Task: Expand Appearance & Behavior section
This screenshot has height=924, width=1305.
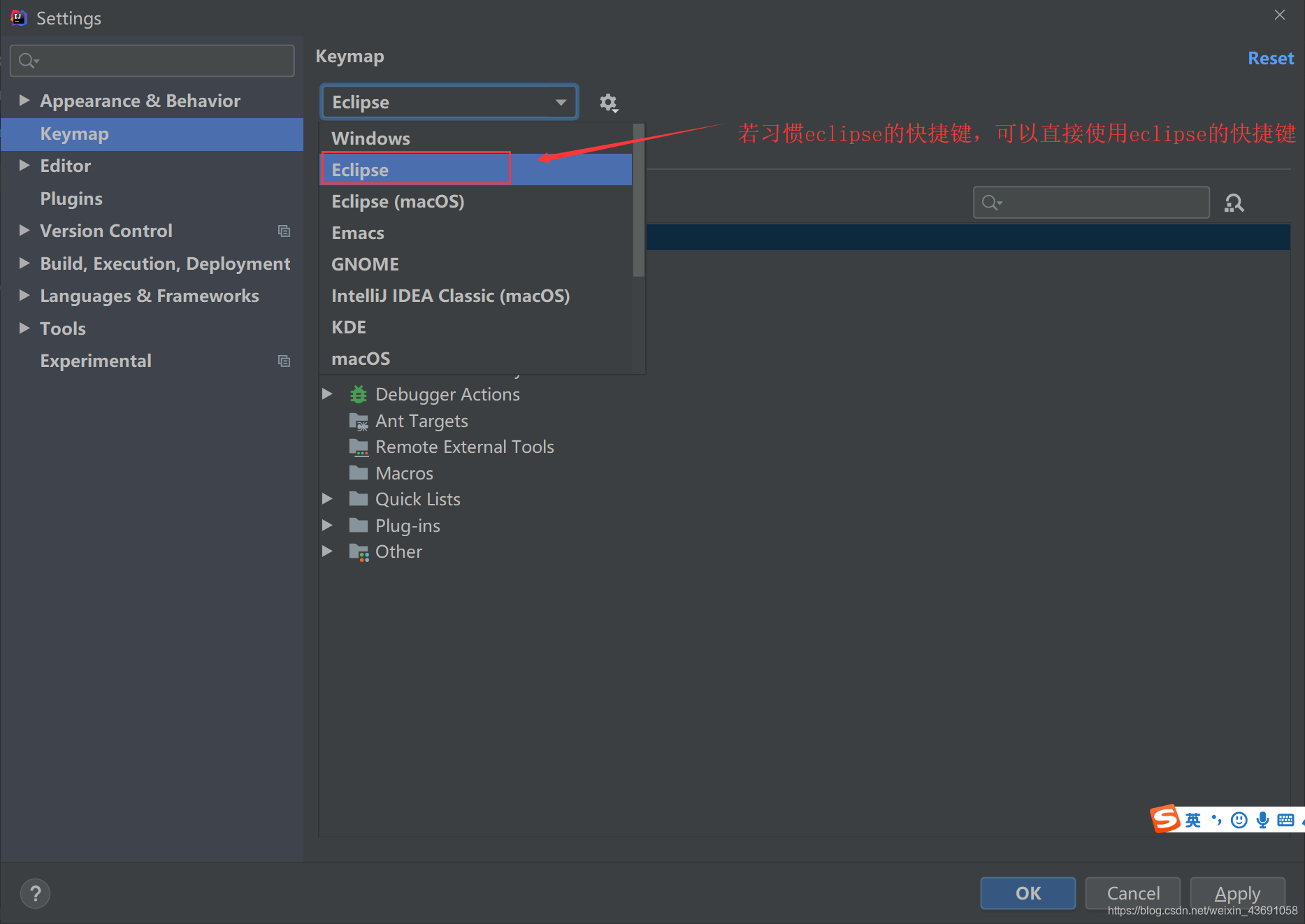Action: (x=24, y=101)
